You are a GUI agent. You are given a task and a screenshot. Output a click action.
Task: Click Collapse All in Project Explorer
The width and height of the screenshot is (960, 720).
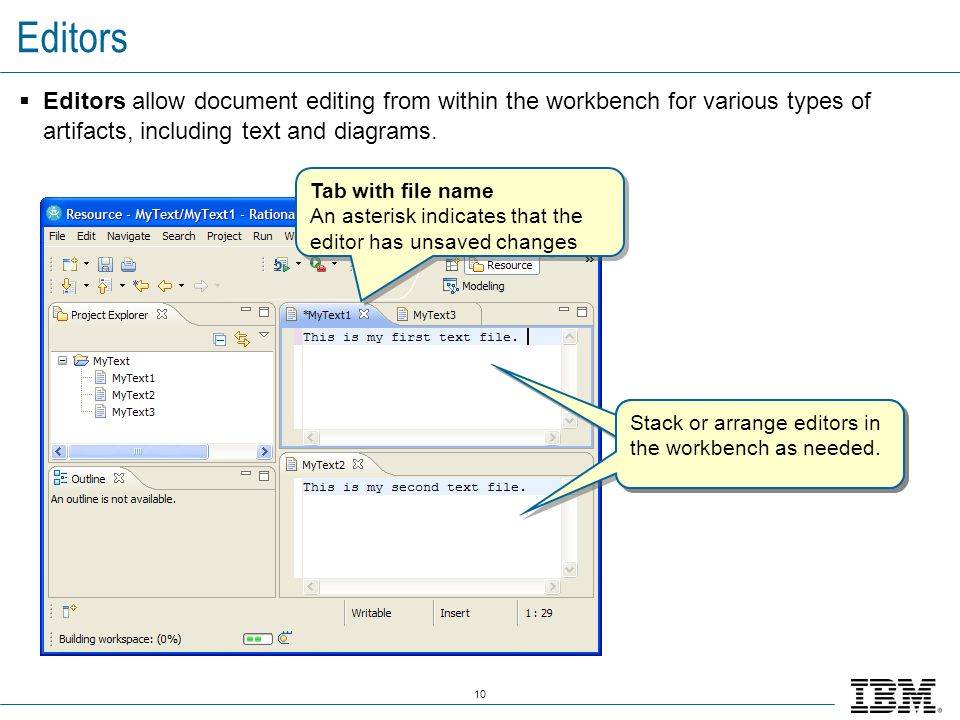coord(220,339)
